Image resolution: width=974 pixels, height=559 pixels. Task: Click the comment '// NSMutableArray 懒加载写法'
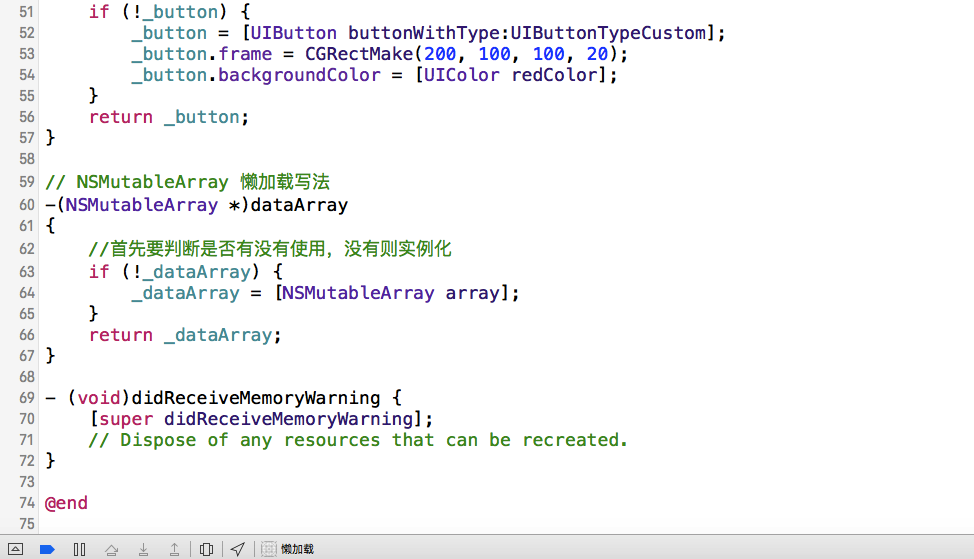point(188,182)
